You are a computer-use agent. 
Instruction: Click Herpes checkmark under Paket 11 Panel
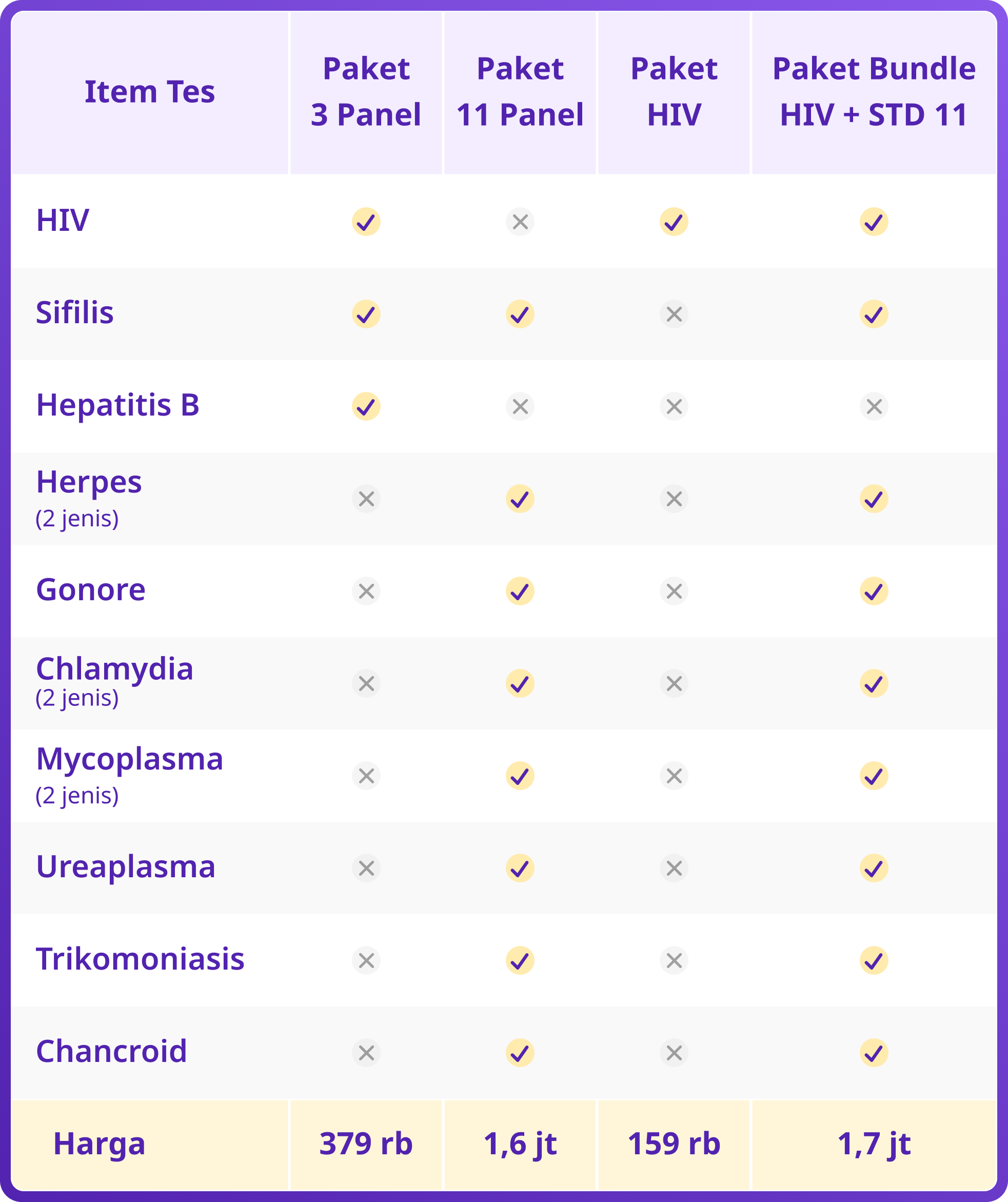pos(520,499)
